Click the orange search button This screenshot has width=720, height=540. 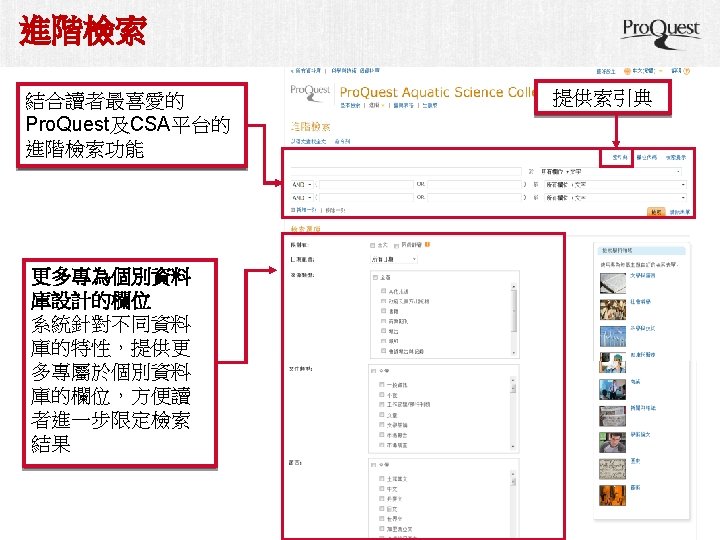(x=656, y=212)
